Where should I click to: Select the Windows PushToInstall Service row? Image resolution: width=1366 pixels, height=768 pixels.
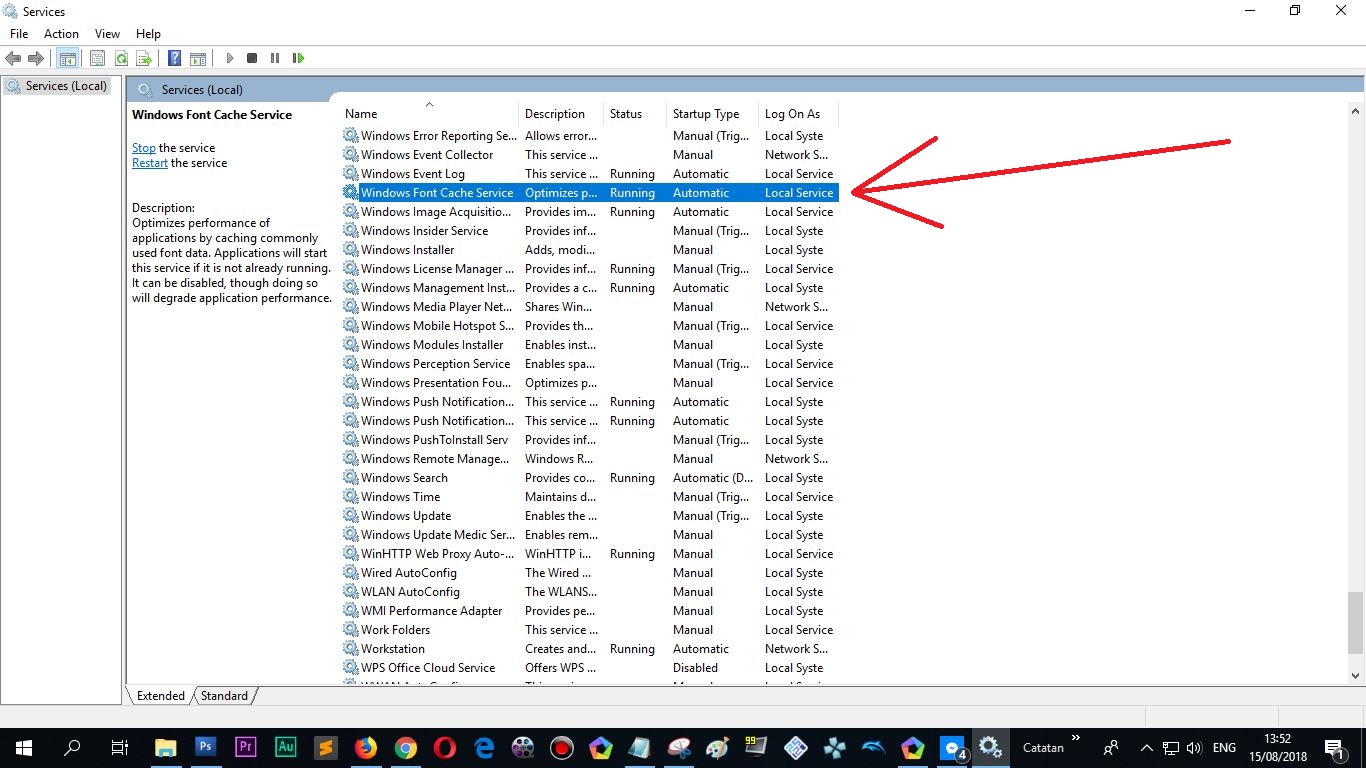[590, 440]
